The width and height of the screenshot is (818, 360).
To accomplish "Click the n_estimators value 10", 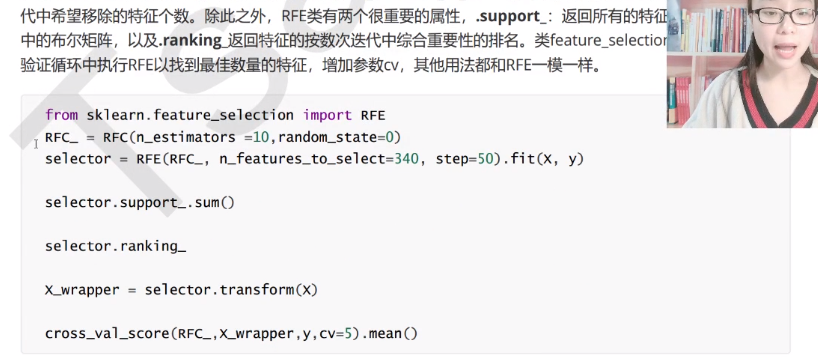I will [x=261, y=137].
